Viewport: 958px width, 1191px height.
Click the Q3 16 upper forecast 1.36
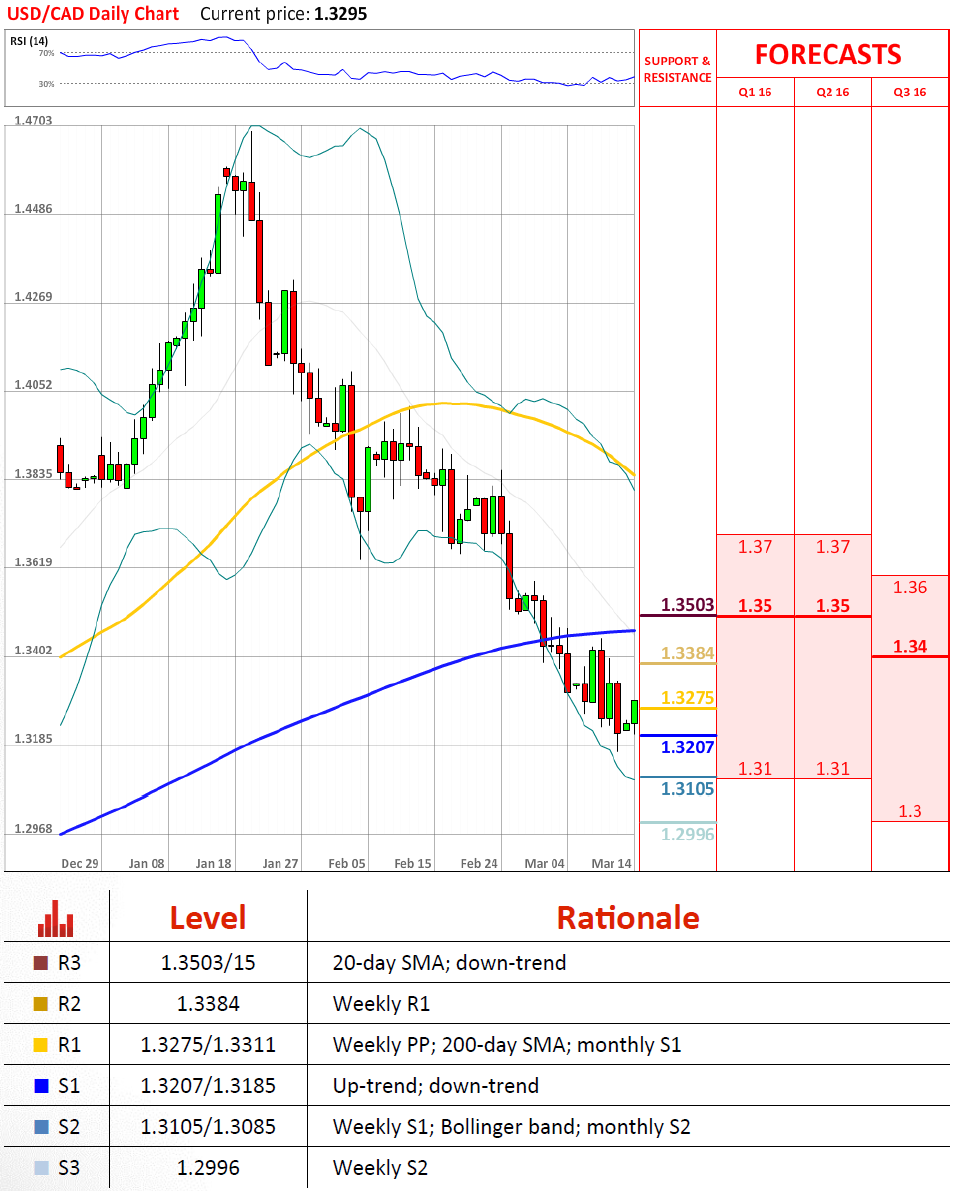pos(909,587)
